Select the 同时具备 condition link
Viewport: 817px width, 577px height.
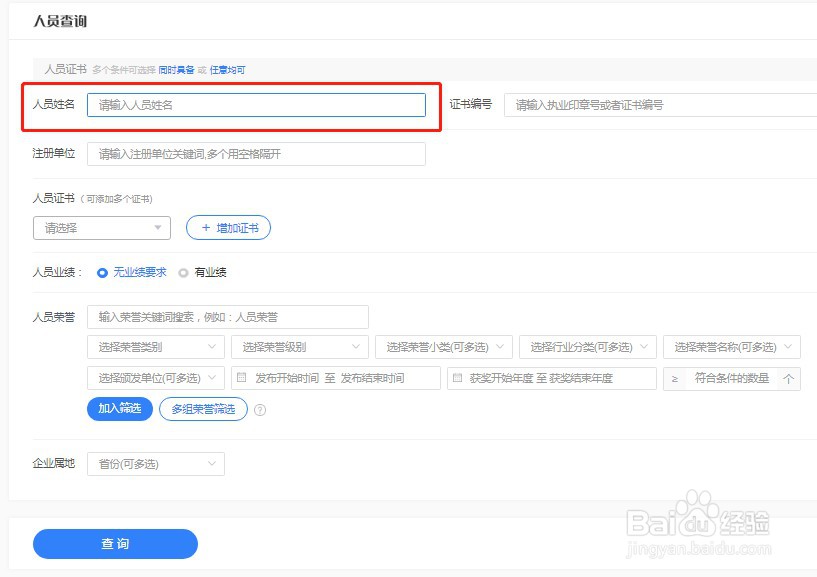[x=176, y=70]
